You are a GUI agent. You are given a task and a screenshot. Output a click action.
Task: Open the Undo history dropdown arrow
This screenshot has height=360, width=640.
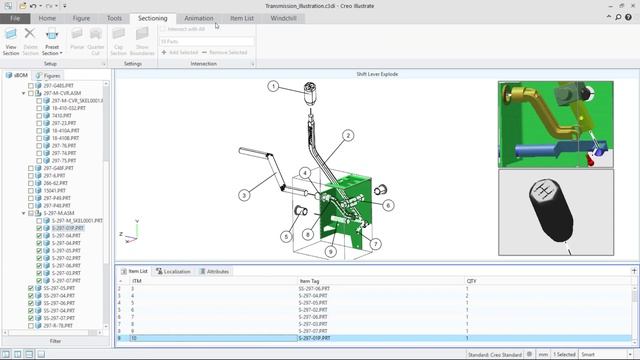click(40, 6)
